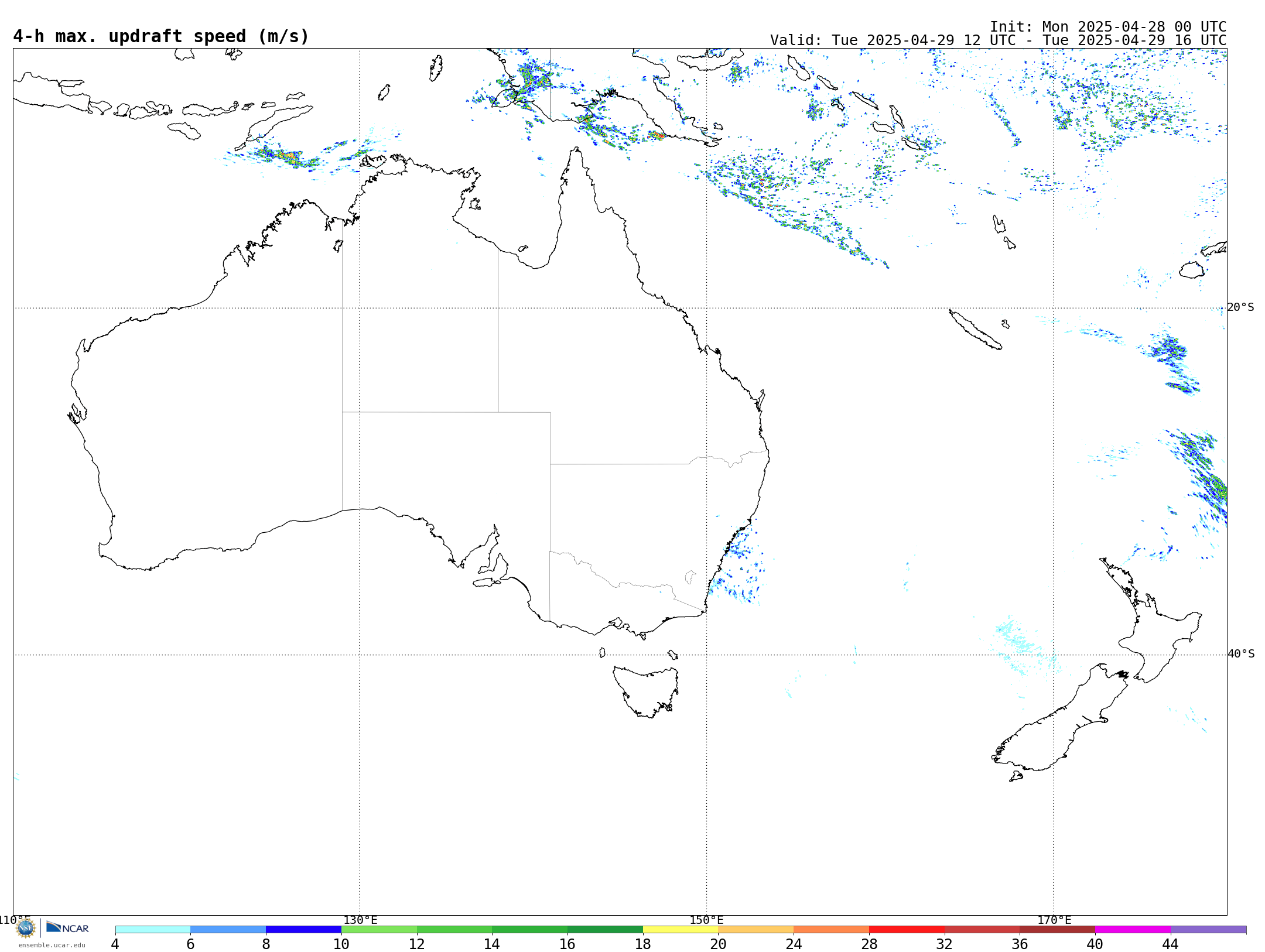This screenshot has height=952, width=1265.
Task: Select the red 28–32 m/s colorbar segment
Action: (x=907, y=930)
